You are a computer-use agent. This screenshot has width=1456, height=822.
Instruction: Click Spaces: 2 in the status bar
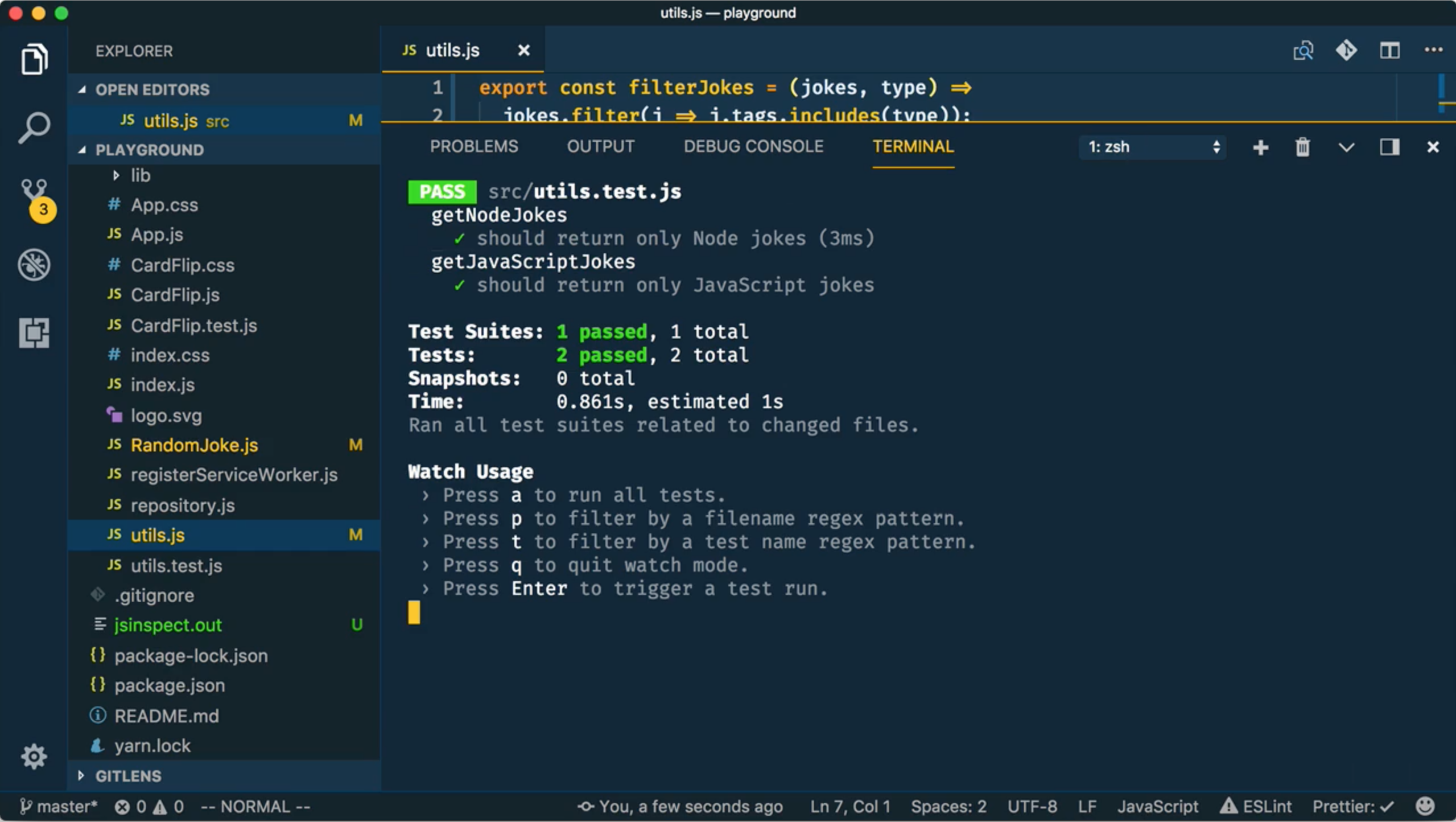[947, 805]
